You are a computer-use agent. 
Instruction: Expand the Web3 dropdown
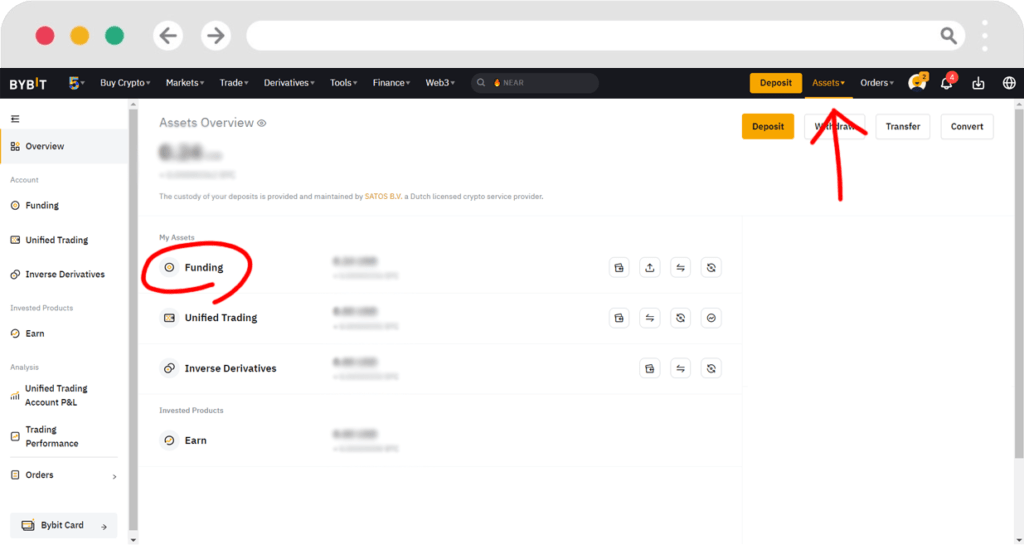click(440, 83)
